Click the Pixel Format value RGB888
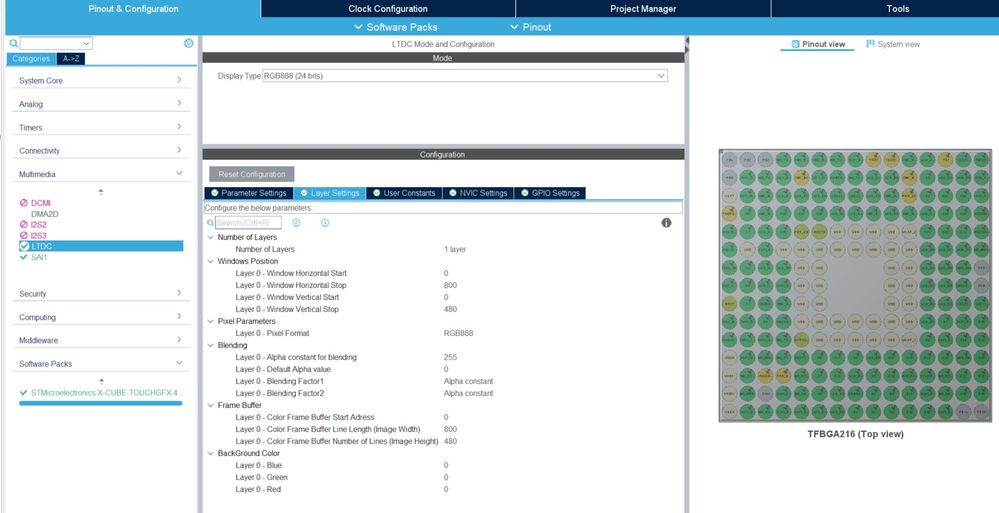The width and height of the screenshot is (999, 513). [458, 333]
